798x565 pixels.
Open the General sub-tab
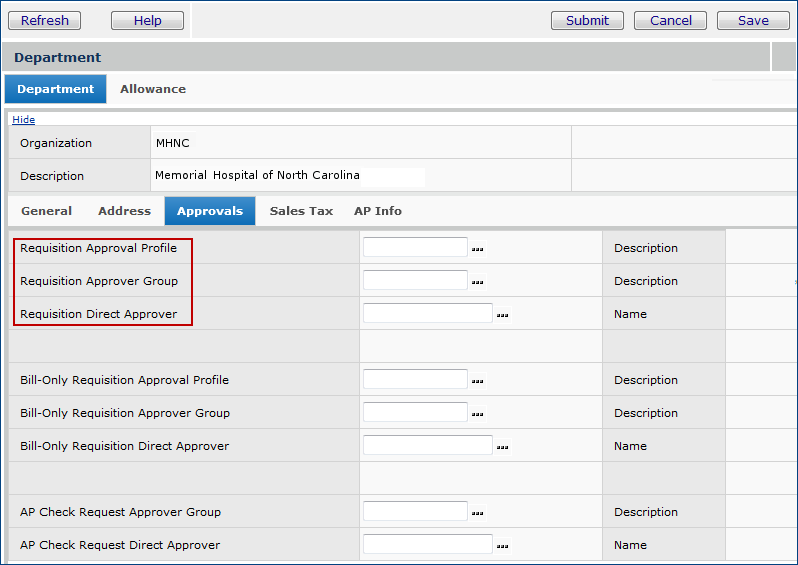pos(46,211)
